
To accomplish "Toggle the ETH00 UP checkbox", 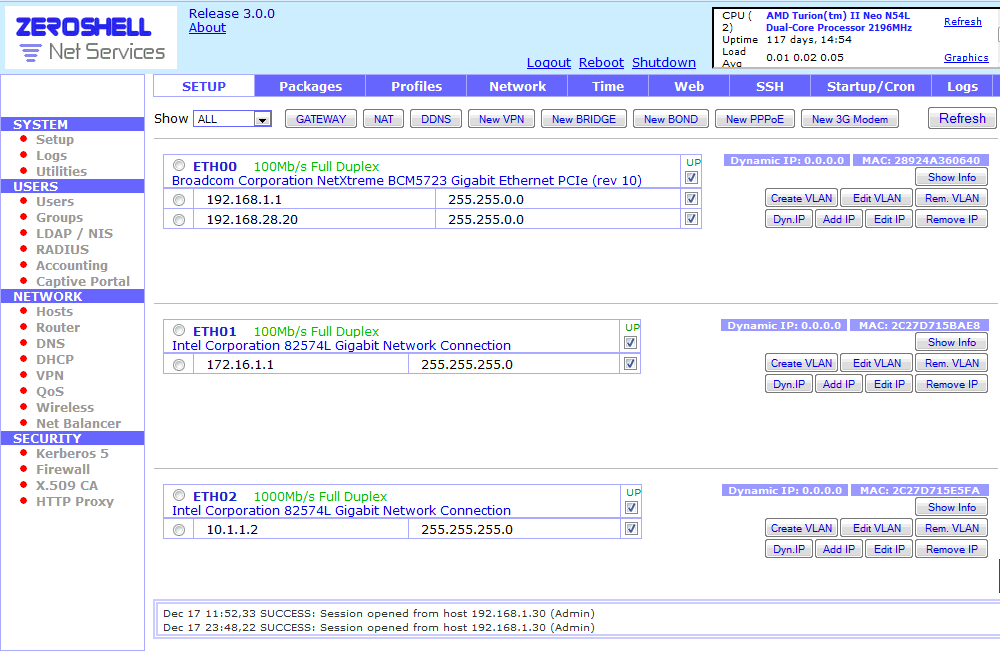I will point(691,178).
